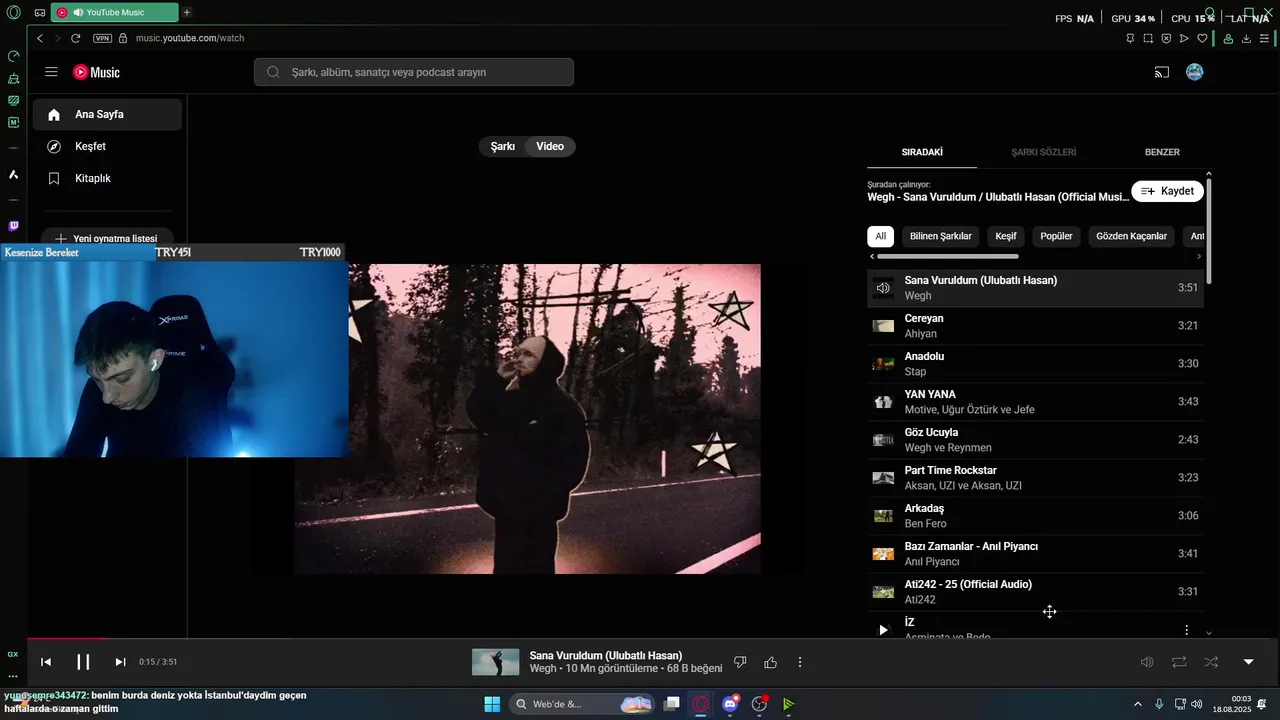Select the All filter chip
Image resolution: width=1280 pixels, height=720 pixels.
click(880, 236)
